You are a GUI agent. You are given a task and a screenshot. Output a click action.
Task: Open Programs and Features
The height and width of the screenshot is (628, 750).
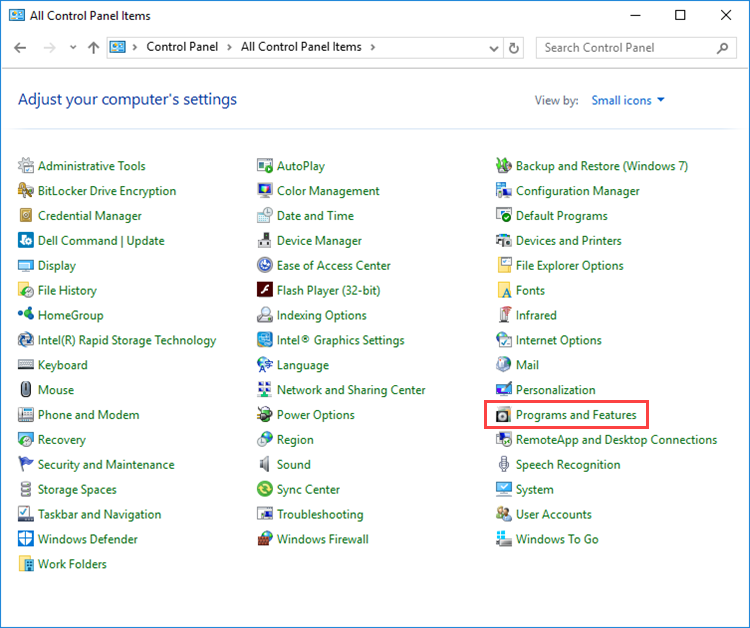pos(576,415)
